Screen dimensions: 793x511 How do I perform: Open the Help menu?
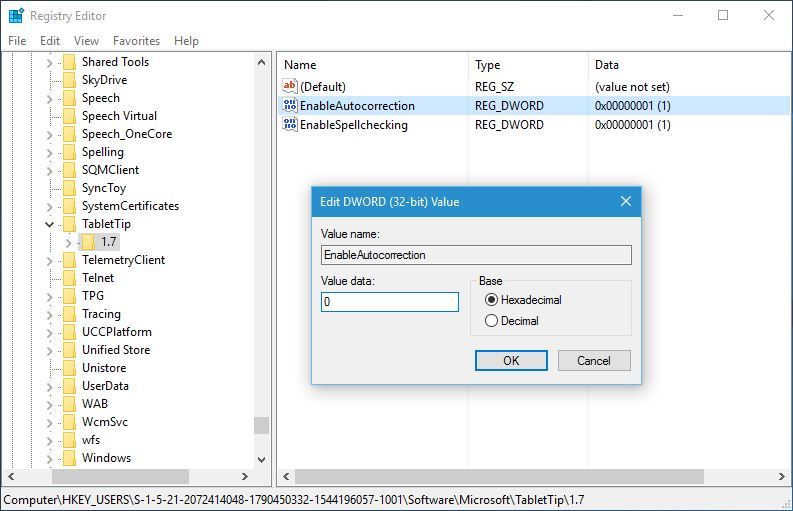186,40
